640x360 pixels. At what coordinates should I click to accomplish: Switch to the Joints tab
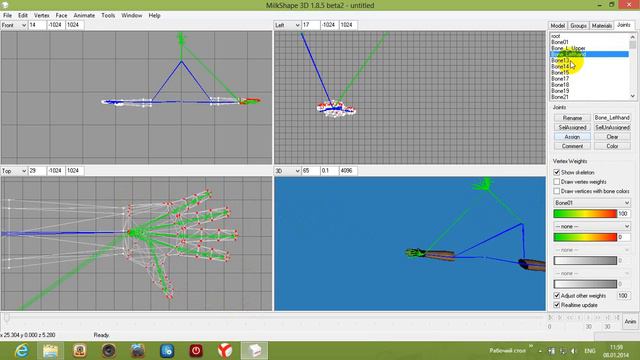point(623,25)
